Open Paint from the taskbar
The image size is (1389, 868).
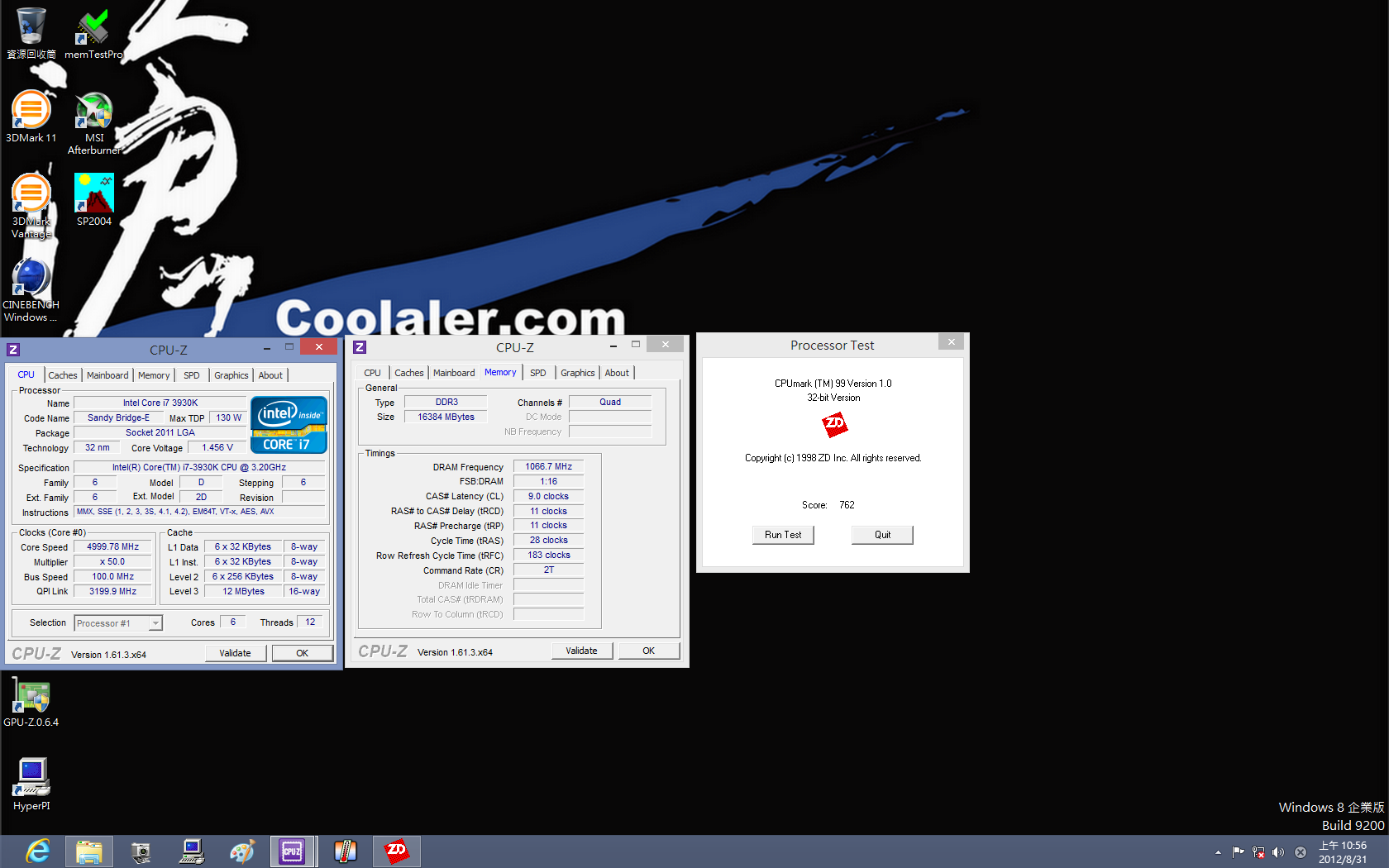pos(242,851)
